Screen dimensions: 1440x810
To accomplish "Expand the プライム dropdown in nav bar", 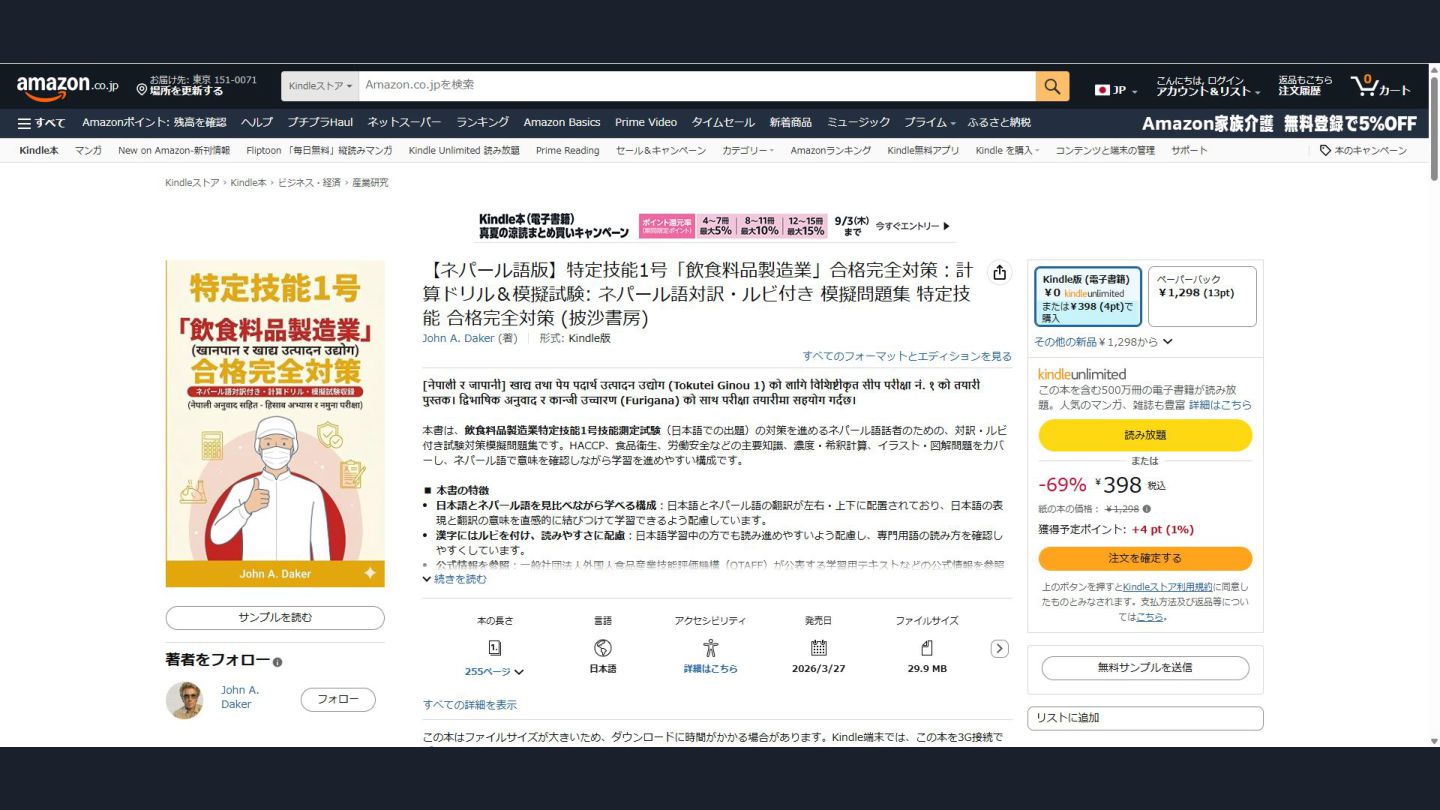I will [x=930, y=123].
